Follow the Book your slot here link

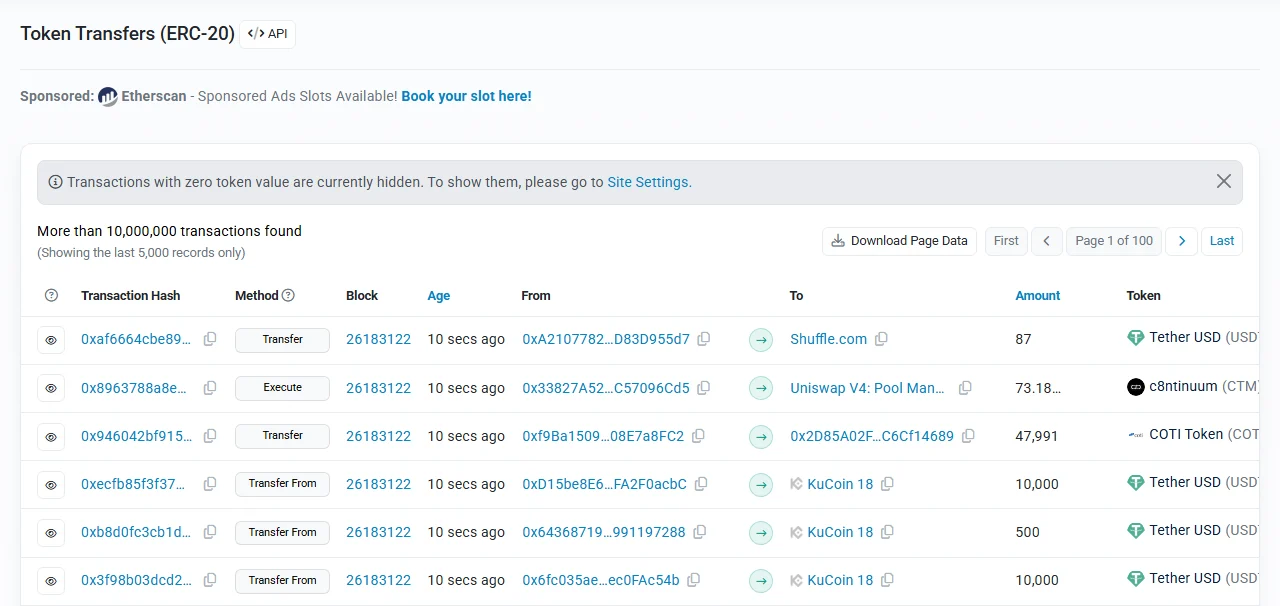[466, 96]
